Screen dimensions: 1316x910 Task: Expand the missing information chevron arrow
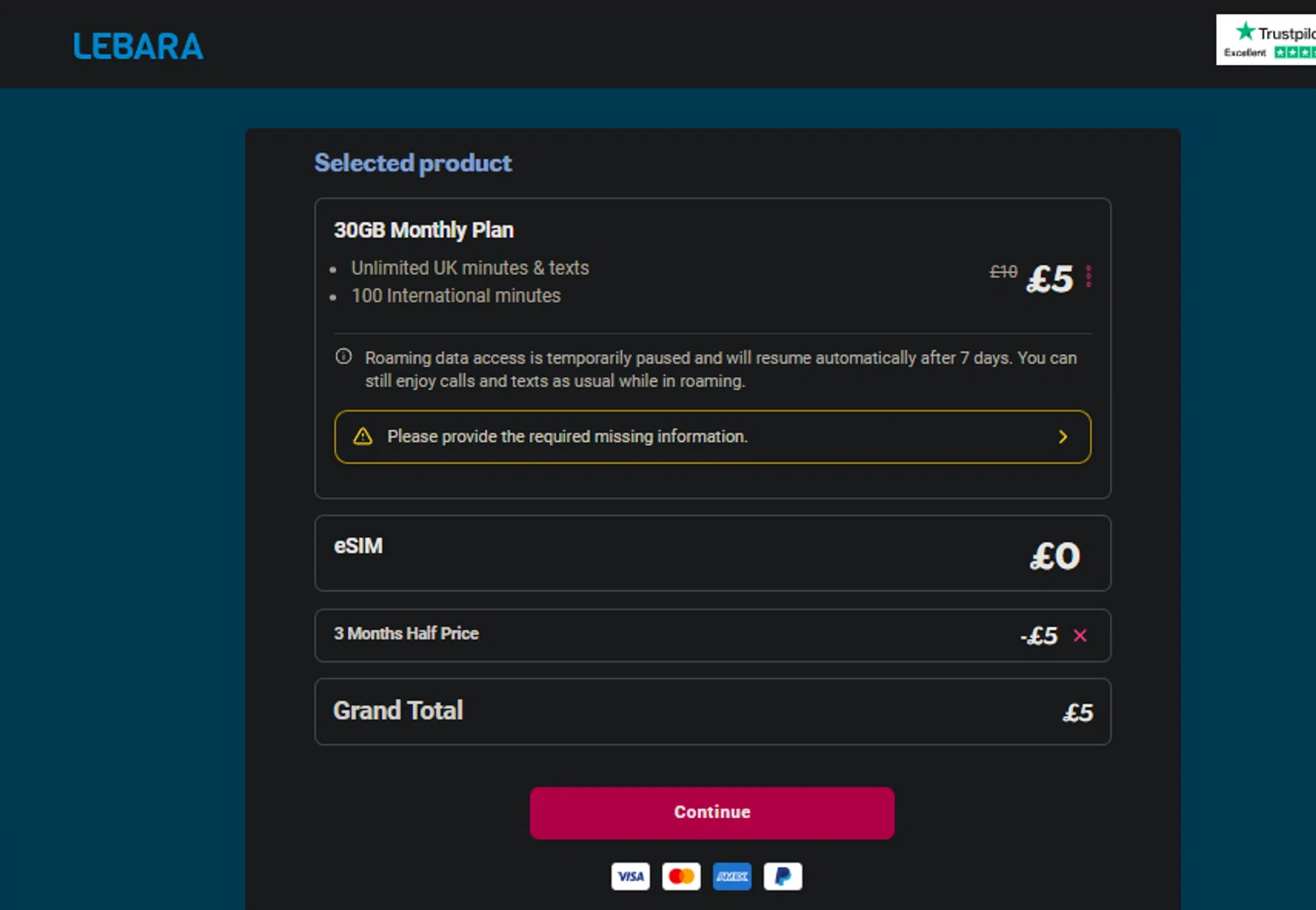click(x=1062, y=436)
